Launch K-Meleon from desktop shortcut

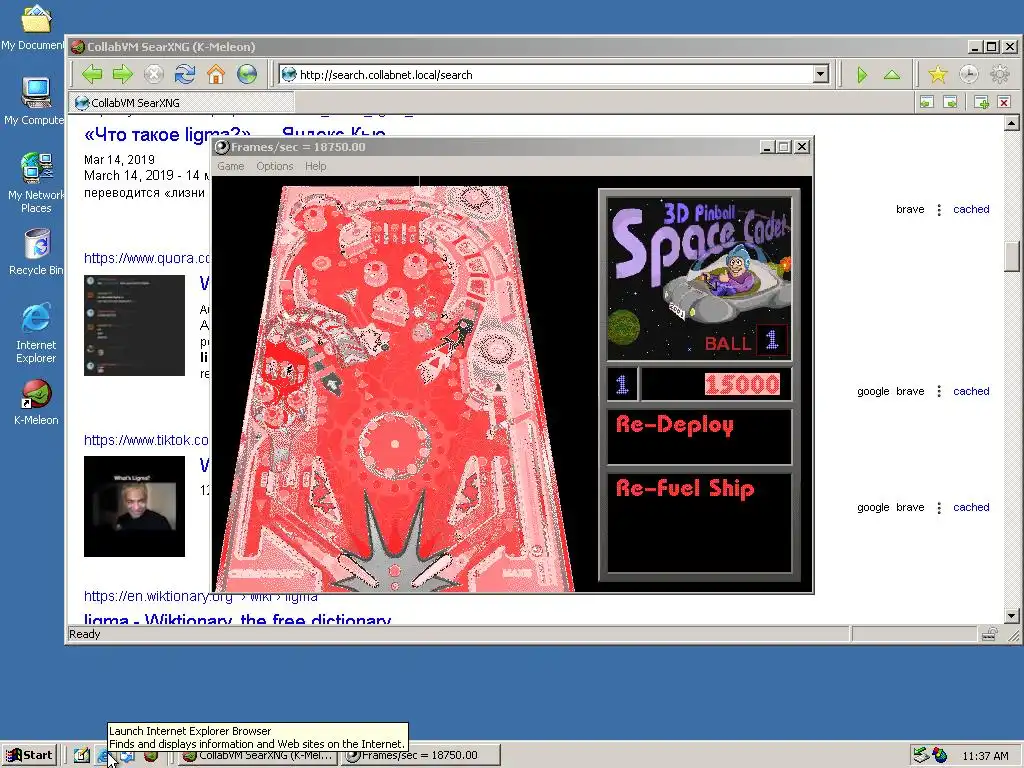36,402
